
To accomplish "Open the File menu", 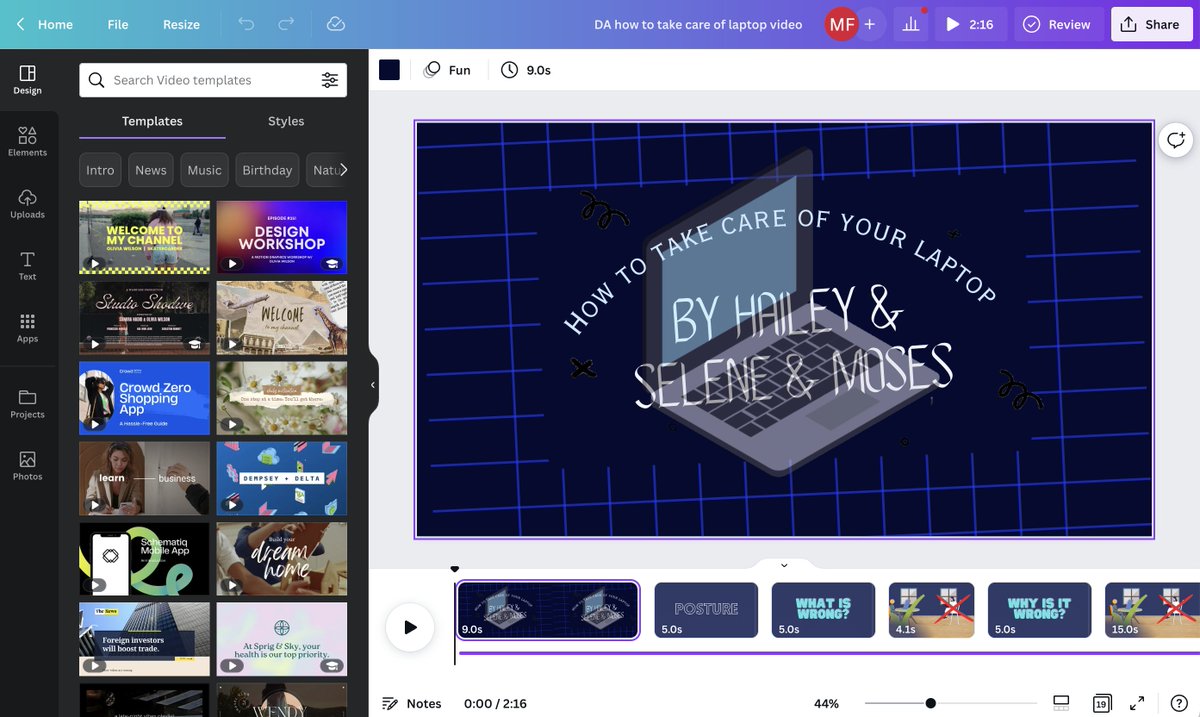I will pyautogui.click(x=117, y=23).
